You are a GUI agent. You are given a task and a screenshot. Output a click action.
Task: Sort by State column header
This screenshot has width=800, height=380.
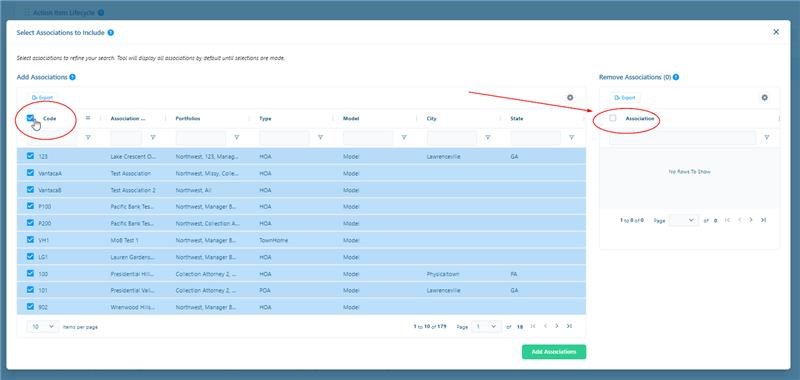click(516, 118)
